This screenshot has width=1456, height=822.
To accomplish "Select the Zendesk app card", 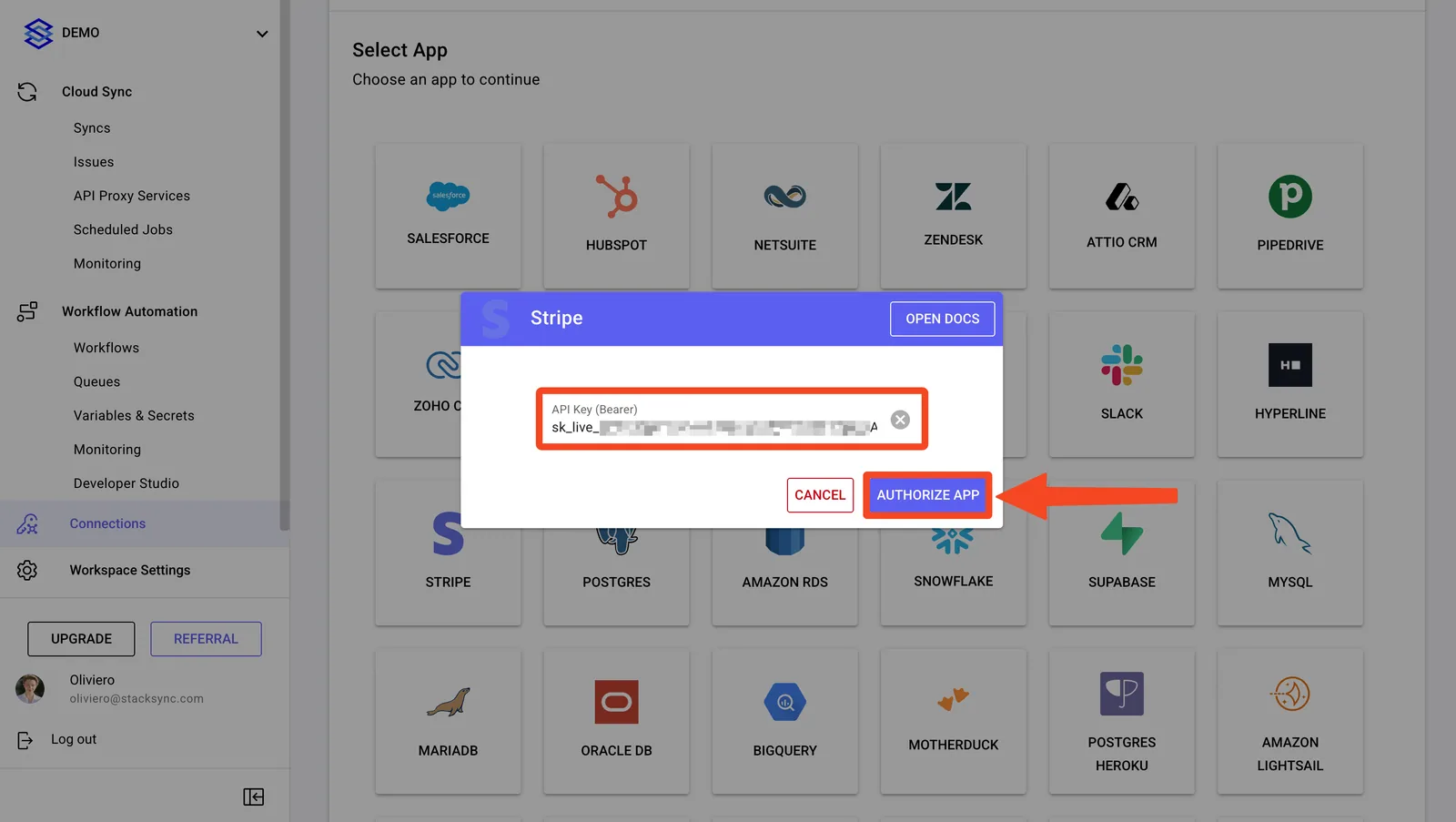I will [953, 216].
